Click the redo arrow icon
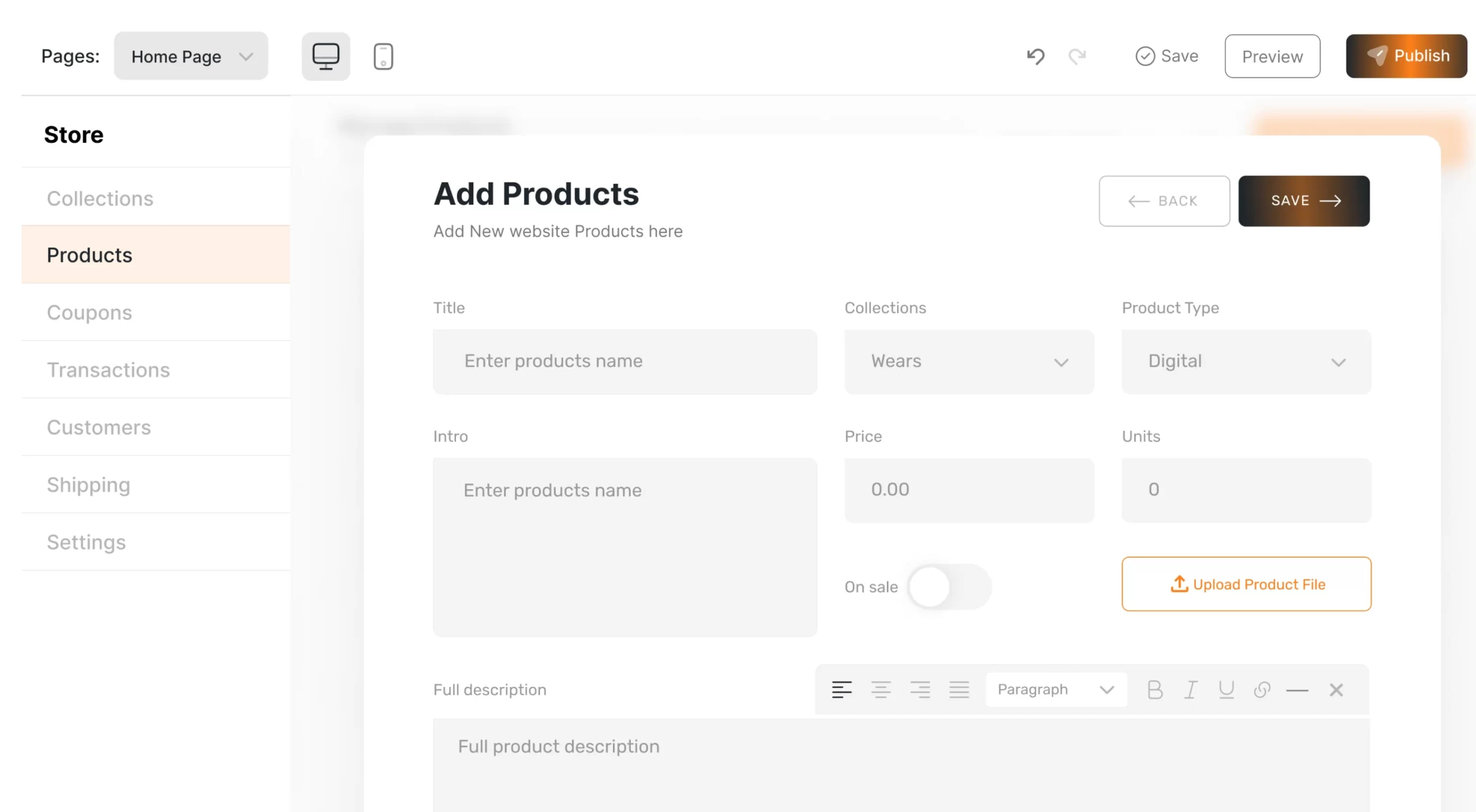The width and height of the screenshot is (1476, 812). pyautogui.click(x=1077, y=56)
